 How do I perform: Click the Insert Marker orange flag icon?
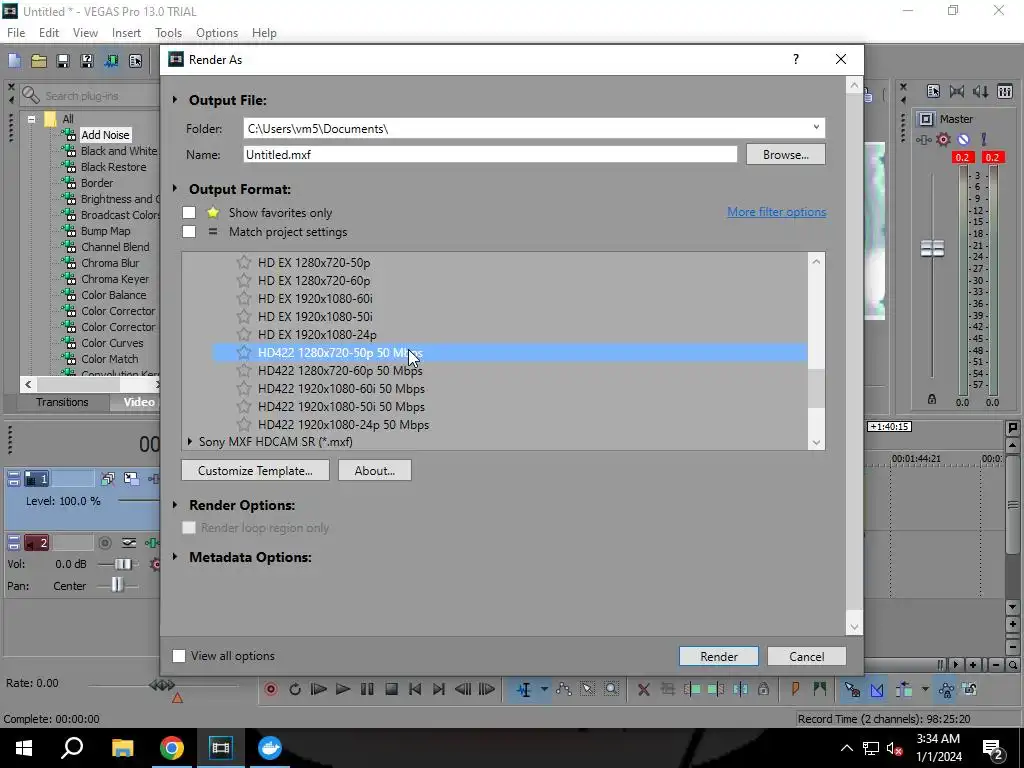(x=795, y=689)
